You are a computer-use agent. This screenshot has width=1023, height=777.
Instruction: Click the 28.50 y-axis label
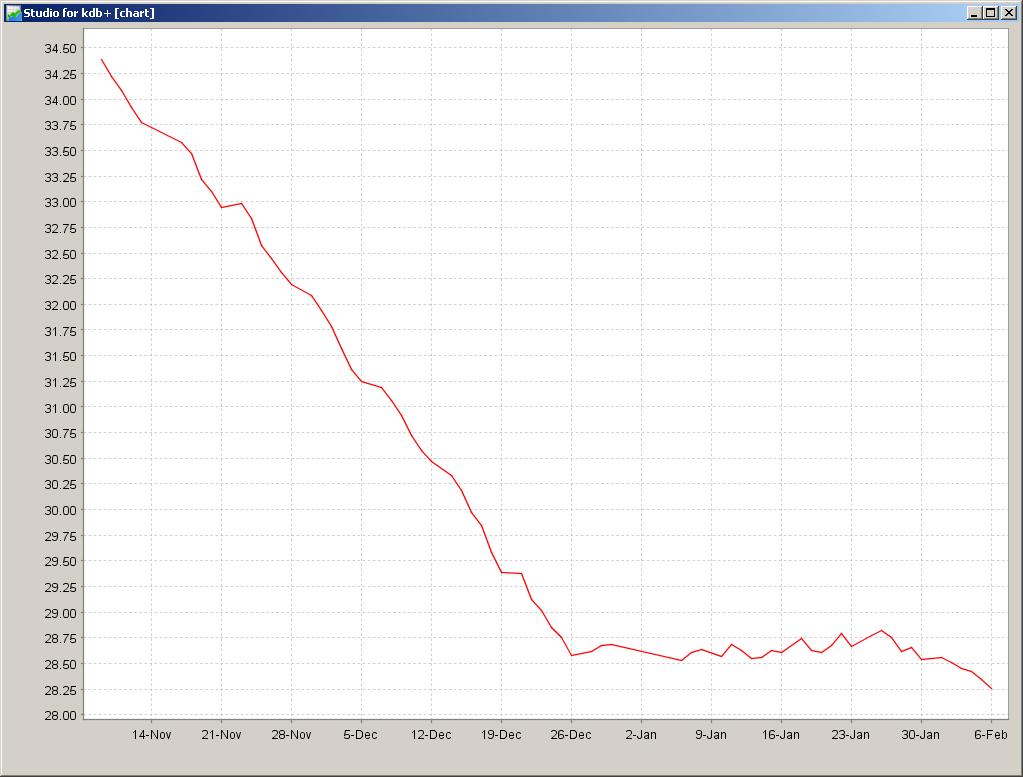(60, 664)
